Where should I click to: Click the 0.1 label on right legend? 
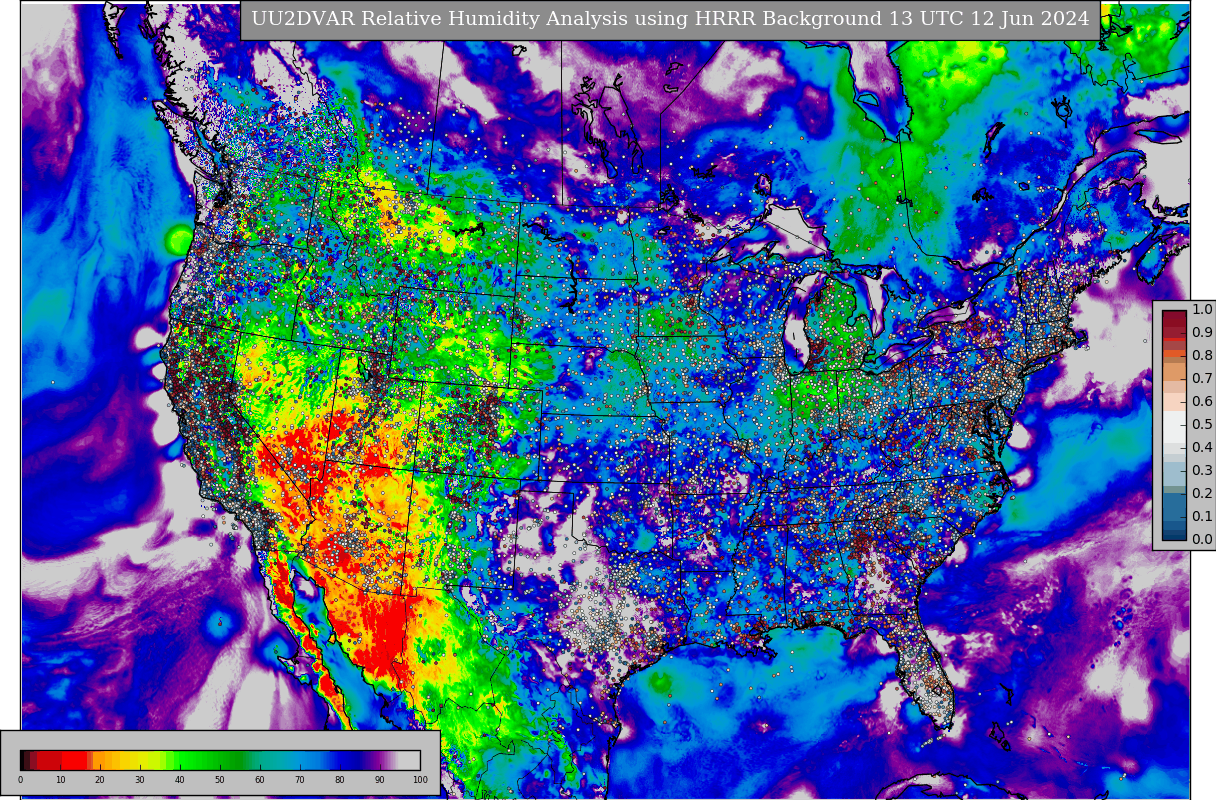coord(1202,517)
